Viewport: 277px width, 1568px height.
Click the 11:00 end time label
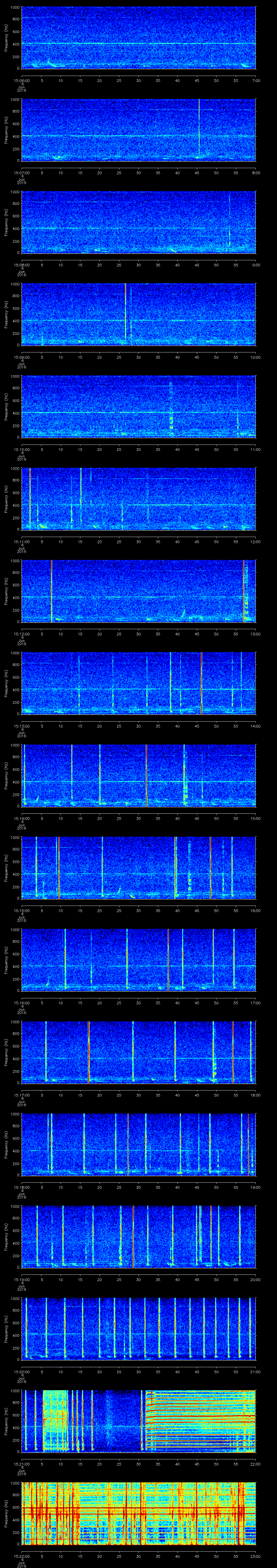coord(255,449)
